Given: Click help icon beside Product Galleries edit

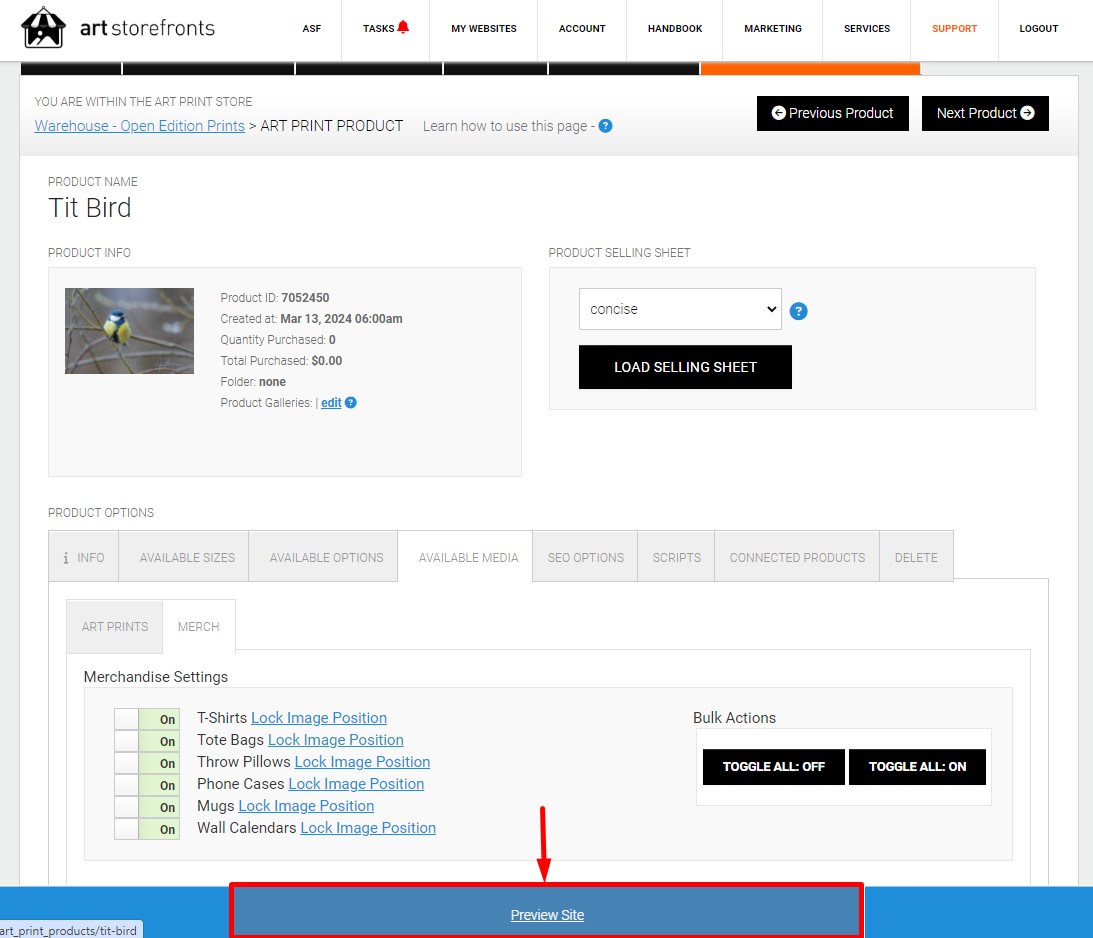Looking at the screenshot, I should [x=351, y=402].
